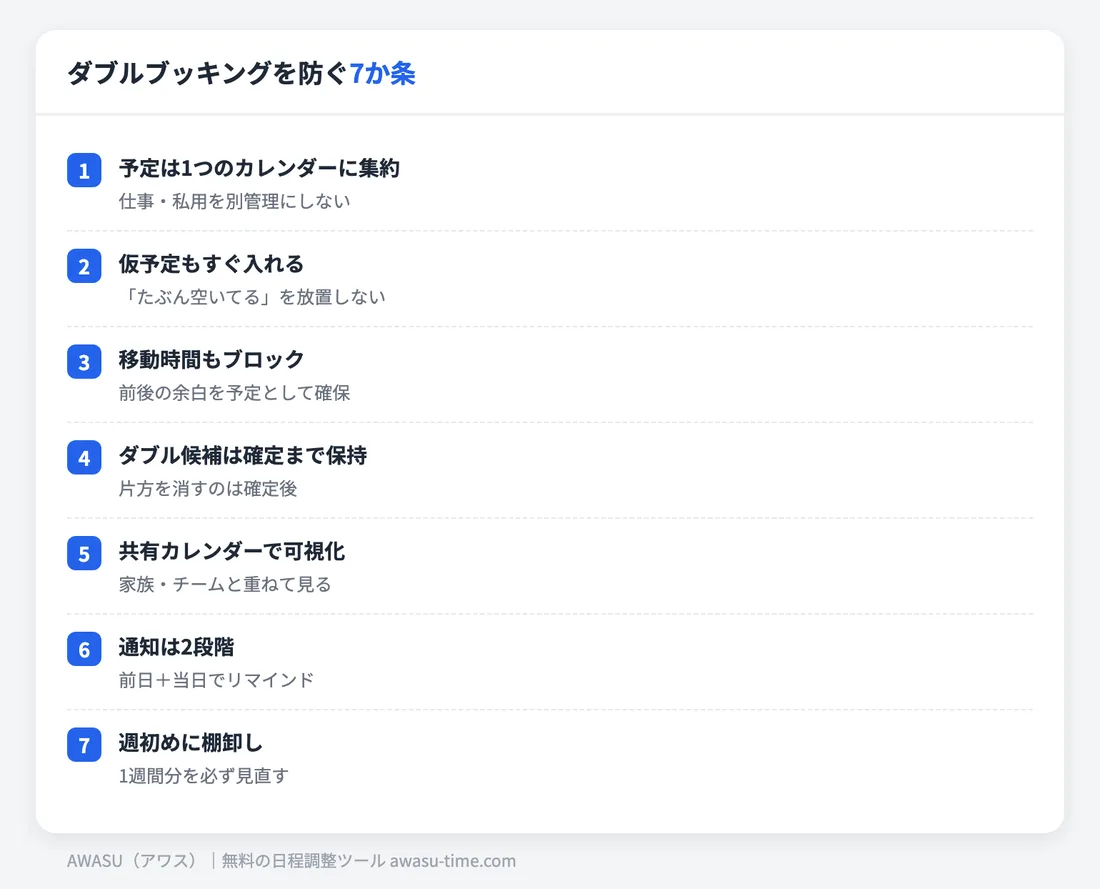Click the blue number 1 badge
1100x889 pixels.
click(x=84, y=171)
